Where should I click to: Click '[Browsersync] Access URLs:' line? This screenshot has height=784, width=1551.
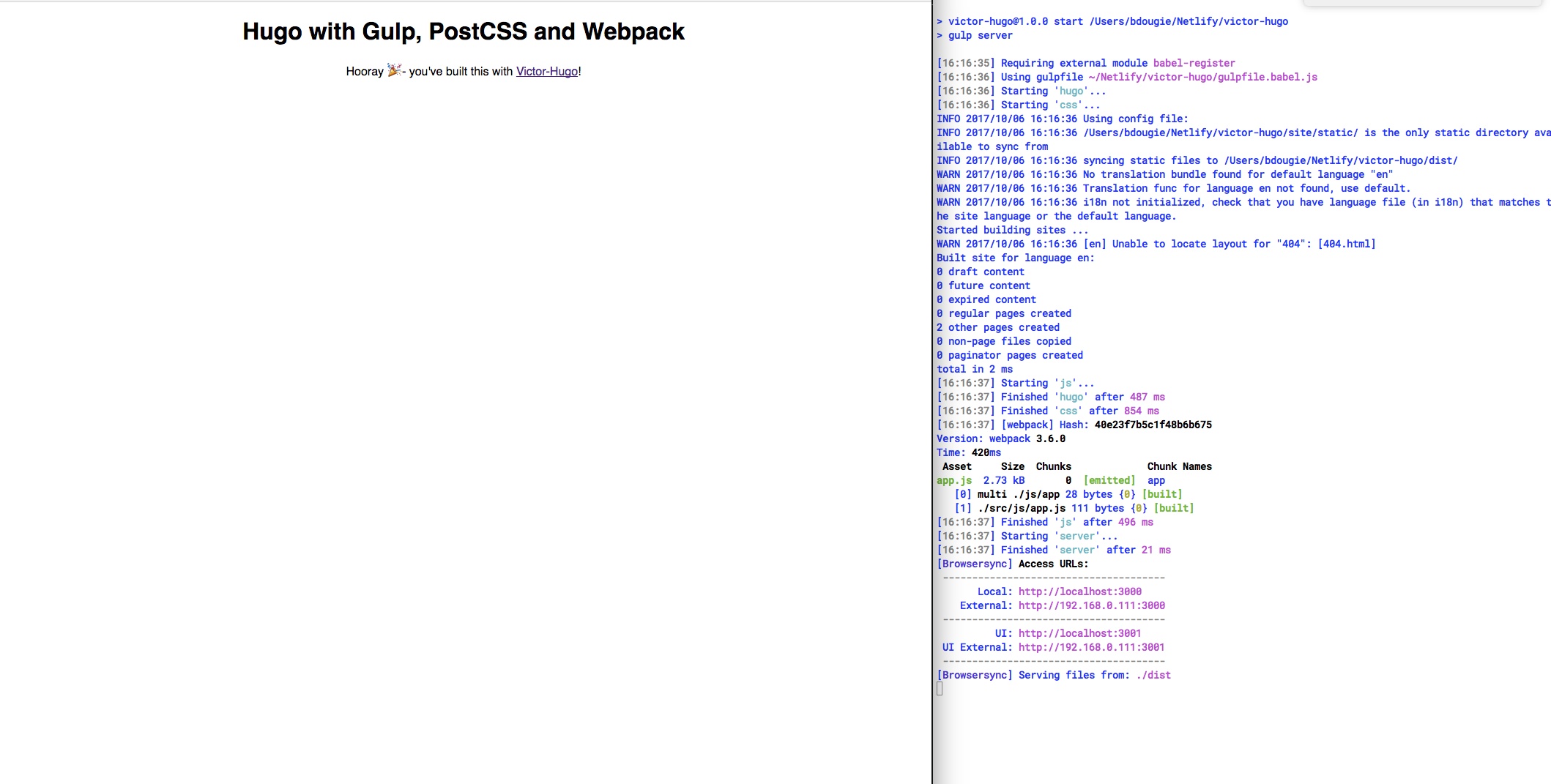1013,564
